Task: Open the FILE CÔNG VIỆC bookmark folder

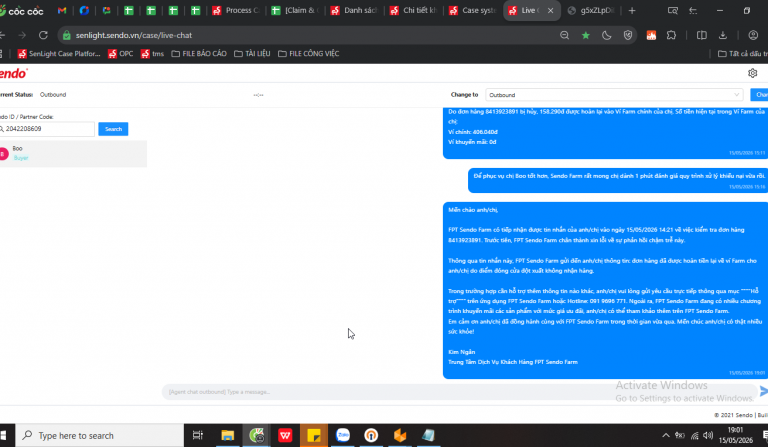Action: tap(309, 54)
